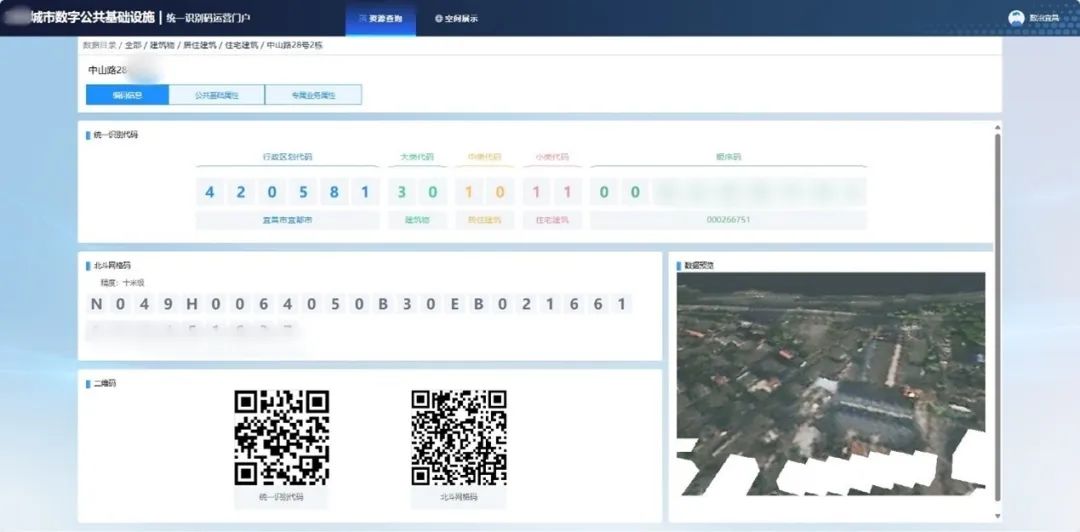Click the 统一识别代码 QR code image
The height and width of the screenshot is (532, 1080).
click(x=281, y=438)
